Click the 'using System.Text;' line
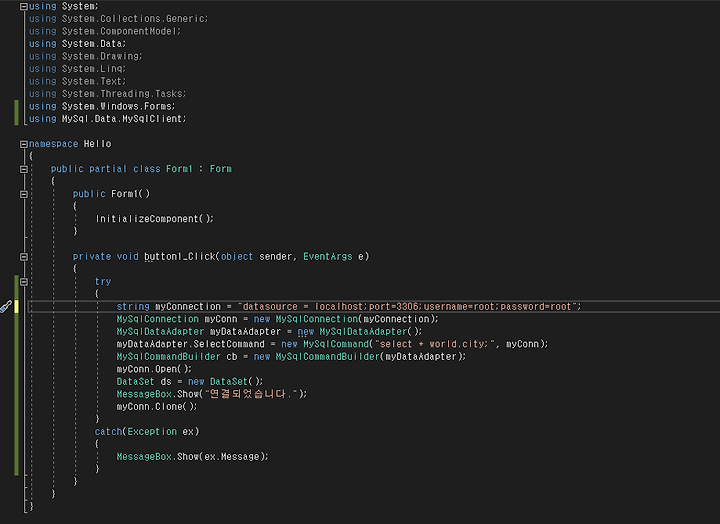Viewport: 720px width, 524px height. pos(78,81)
